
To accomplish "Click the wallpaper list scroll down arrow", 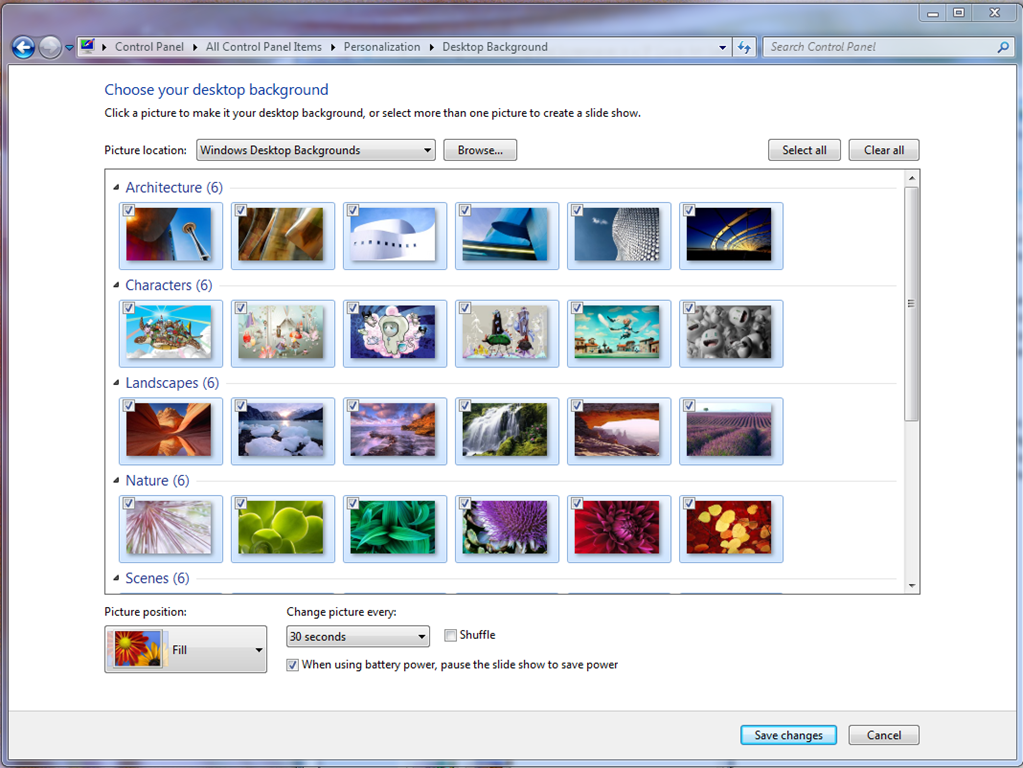I will (x=911, y=586).
